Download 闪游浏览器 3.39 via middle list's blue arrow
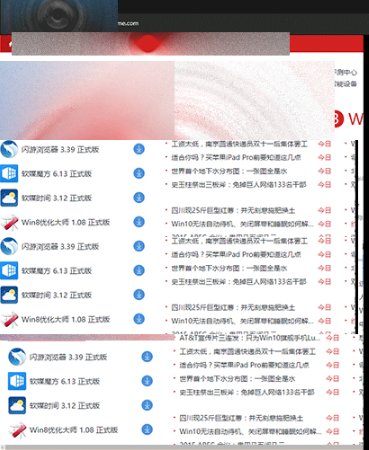Image resolution: width=369 pixels, height=450 pixels. [139, 246]
